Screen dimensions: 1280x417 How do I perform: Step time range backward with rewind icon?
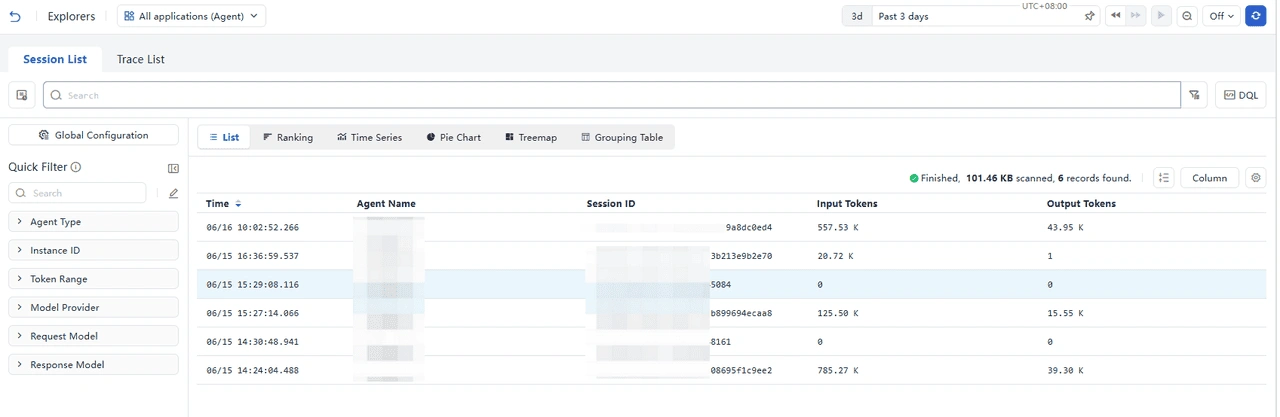(x=1116, y=16)
